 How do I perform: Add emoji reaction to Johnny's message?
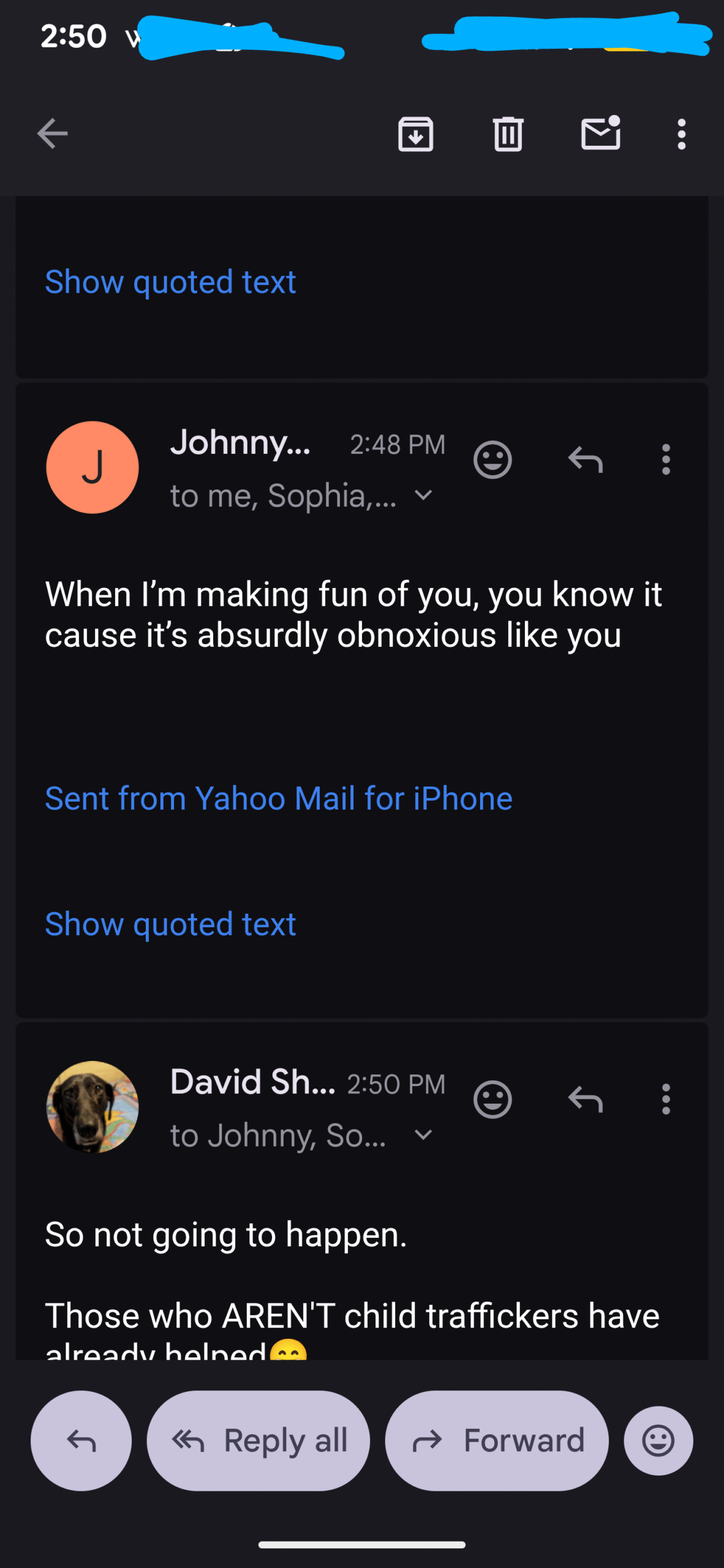click(x=492, y=459)
